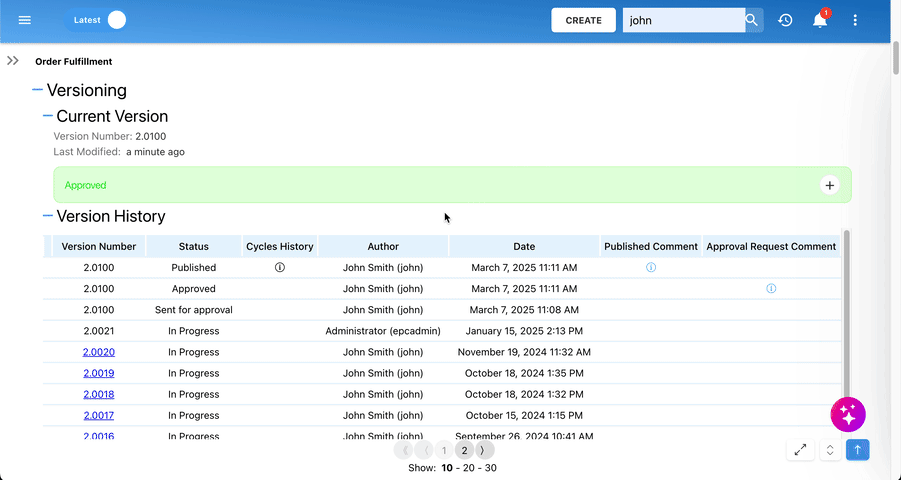The height and width of the screenshot is (480, 901).
Task: Click the Cycles History info icon
Action: point(280,267)
